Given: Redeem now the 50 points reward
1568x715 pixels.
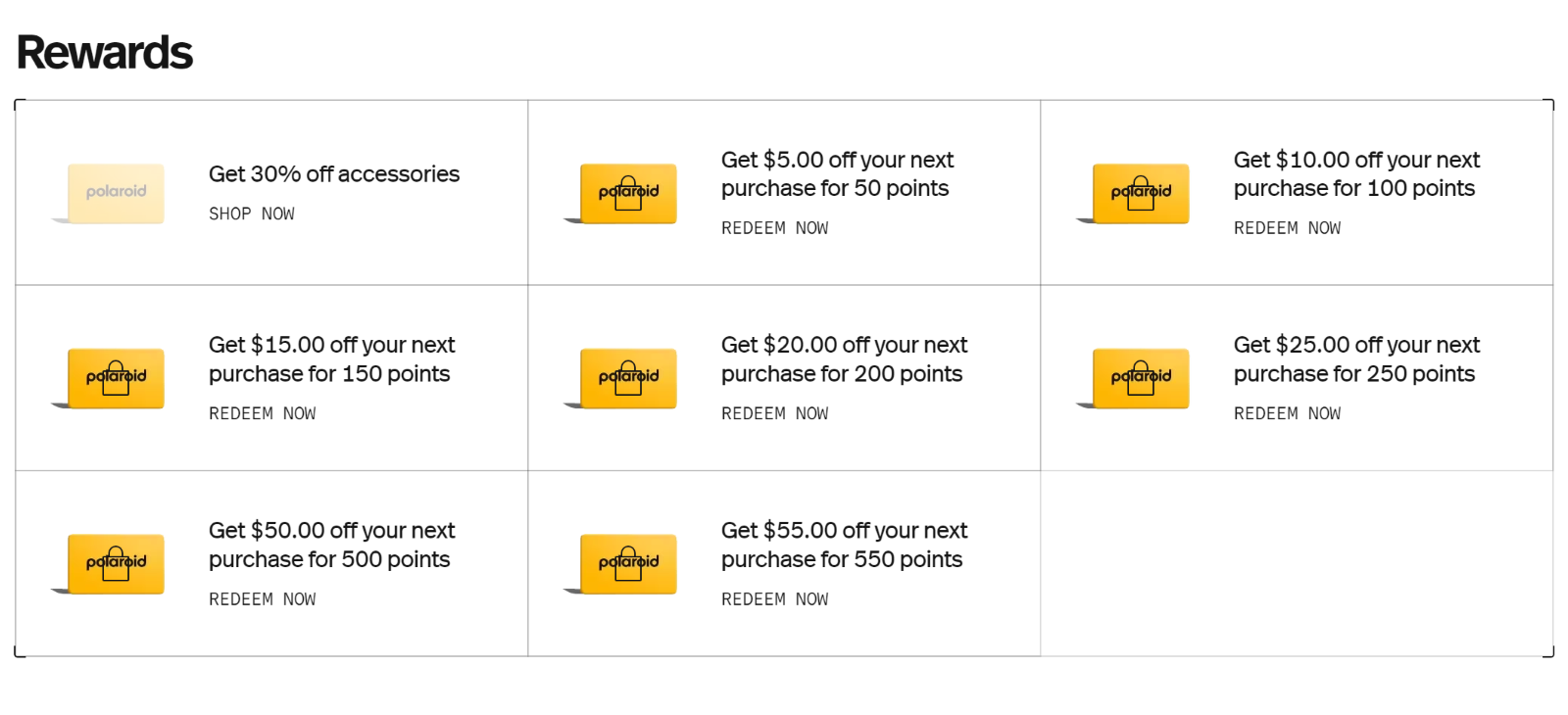Looking at the screenshot, I should click(775, 228).
